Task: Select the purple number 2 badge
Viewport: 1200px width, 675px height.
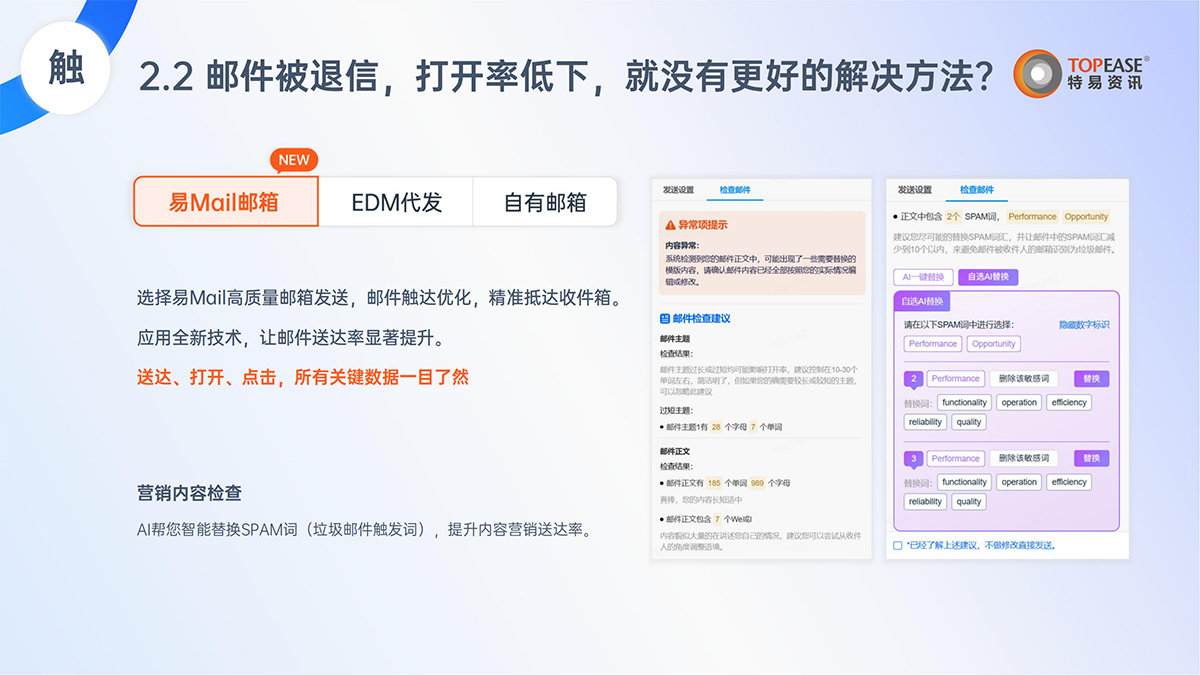Action: [913, 379]
